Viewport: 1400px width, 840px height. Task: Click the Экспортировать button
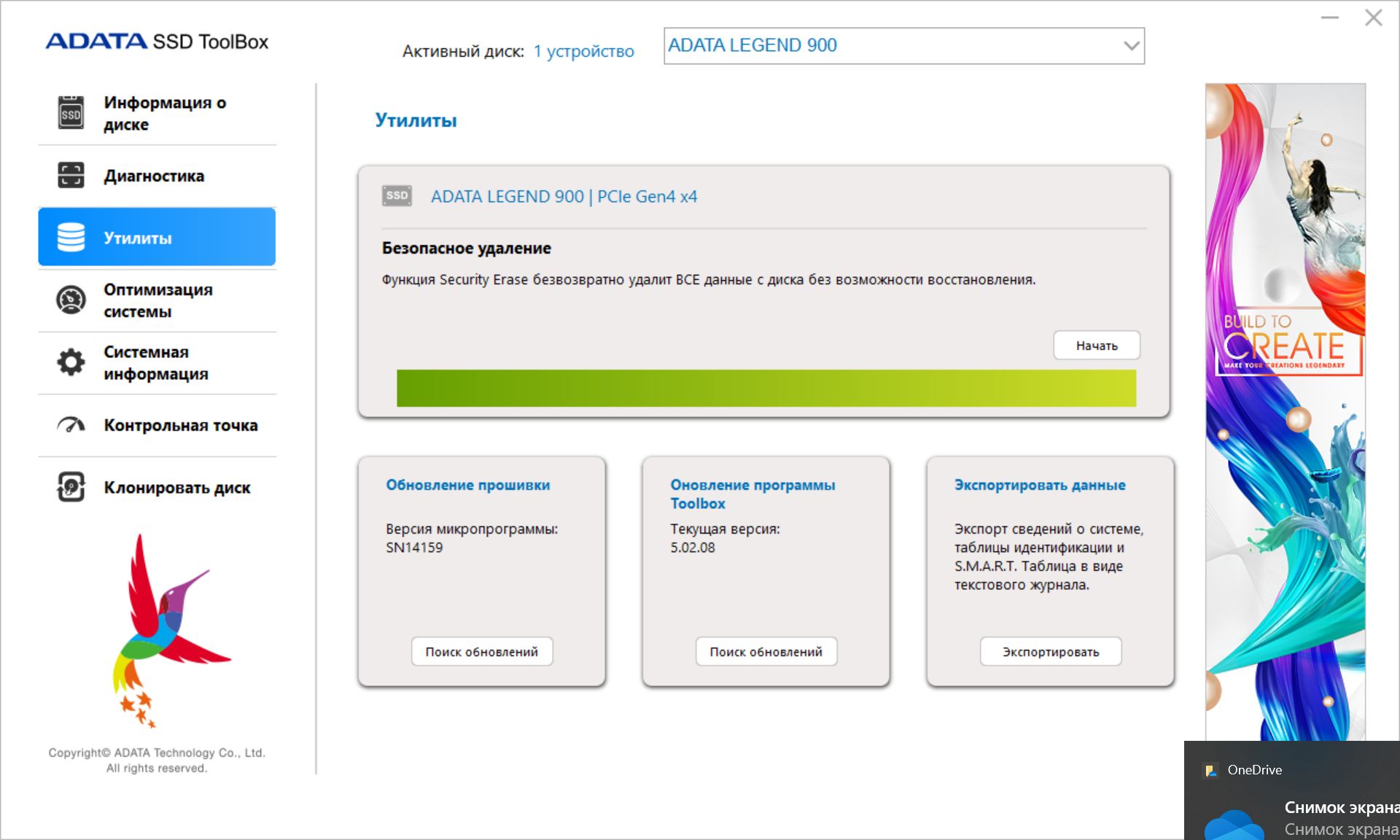point(1051,652)
